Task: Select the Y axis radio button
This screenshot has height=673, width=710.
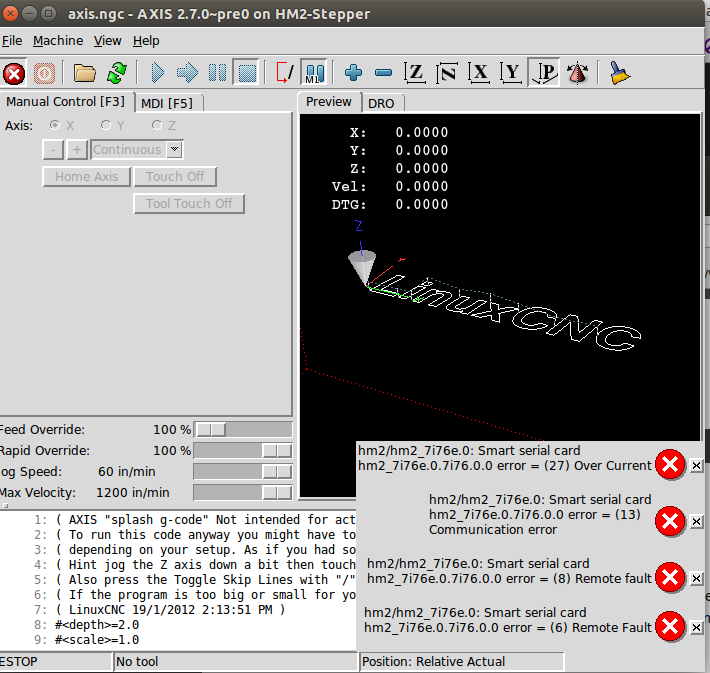Action: (106, 125)
